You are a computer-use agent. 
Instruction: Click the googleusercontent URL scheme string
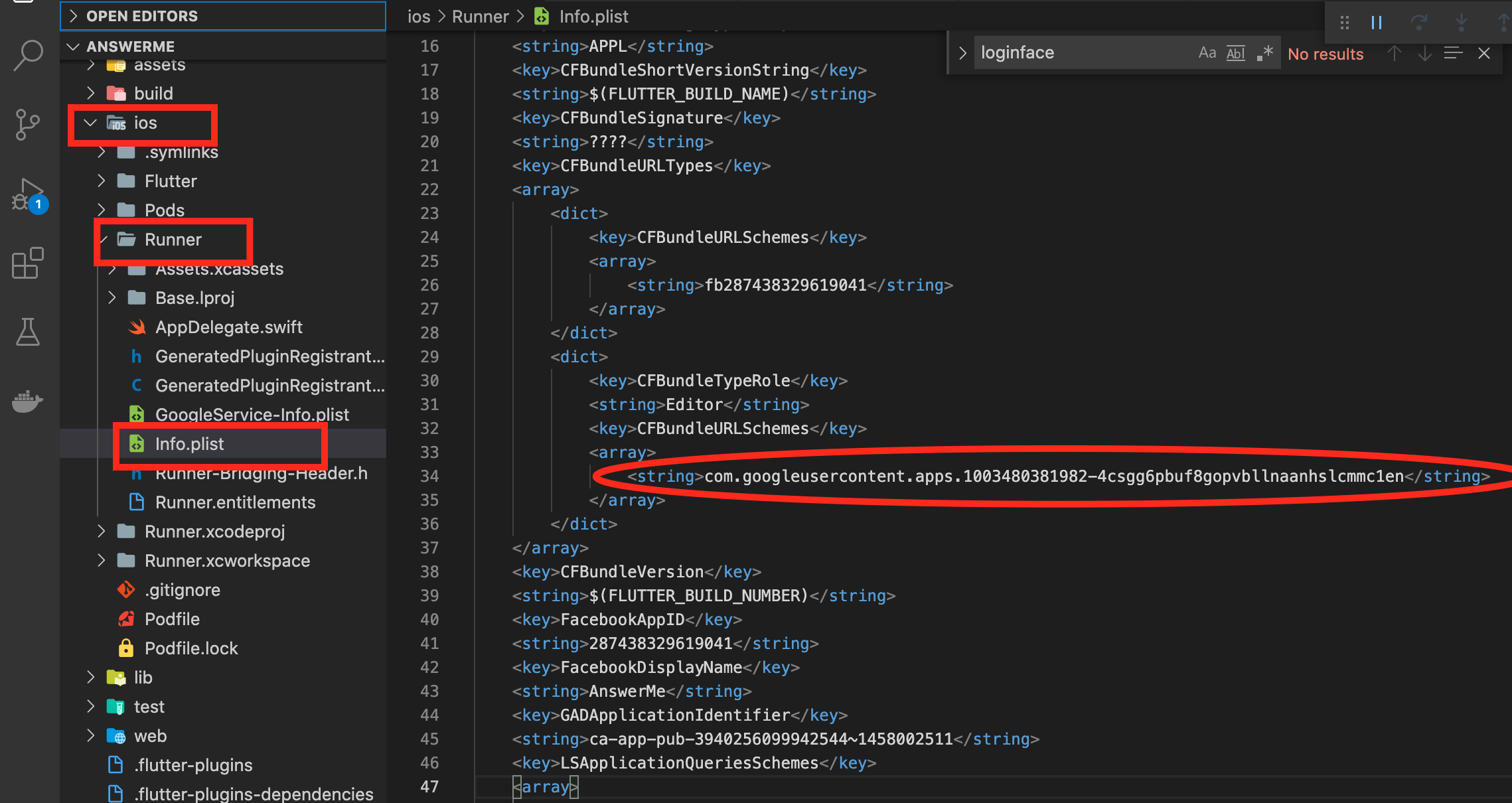1054,476
